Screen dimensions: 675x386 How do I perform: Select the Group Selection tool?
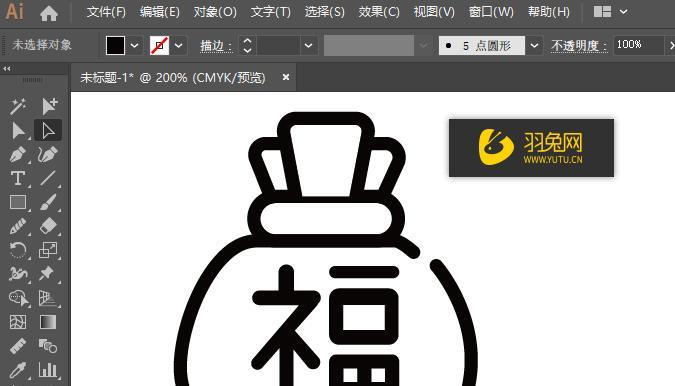click(49, 106)
